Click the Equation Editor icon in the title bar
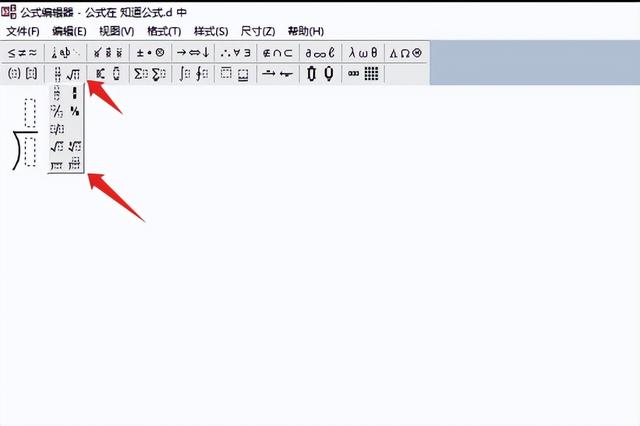This screenshot has height=426, width=640. point(9,11)
